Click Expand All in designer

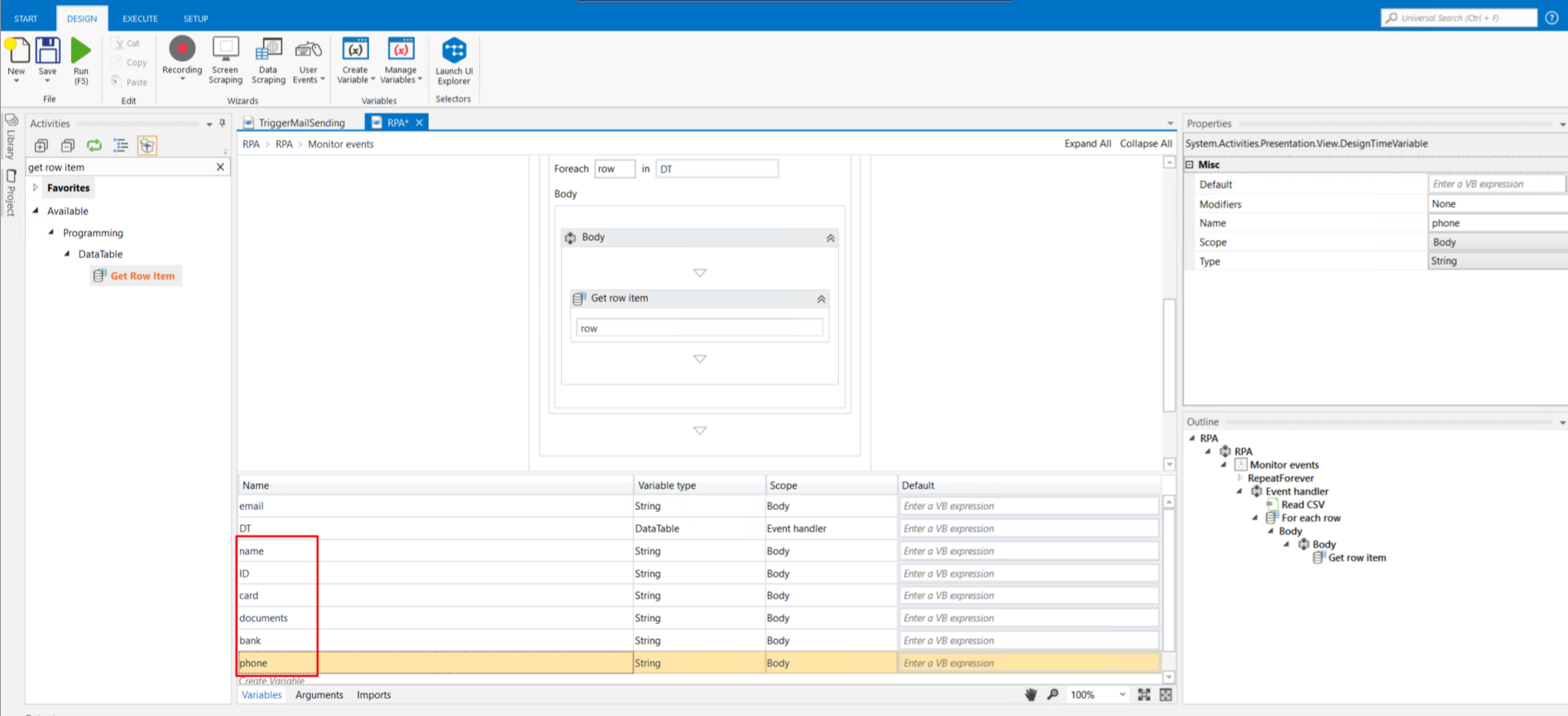(x=1086, y=143)
